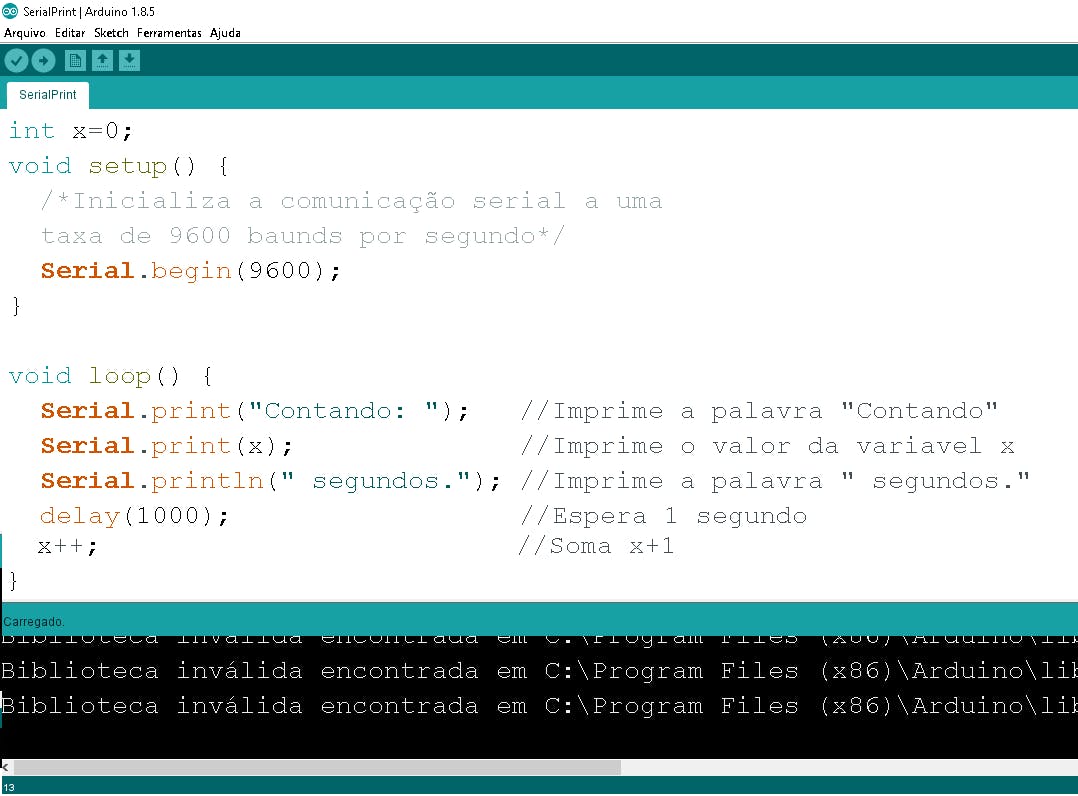The height and width of the screenshot is (796, 1078).
Task: Click the console horizontal scrollbar
Action: coord(300,767)
